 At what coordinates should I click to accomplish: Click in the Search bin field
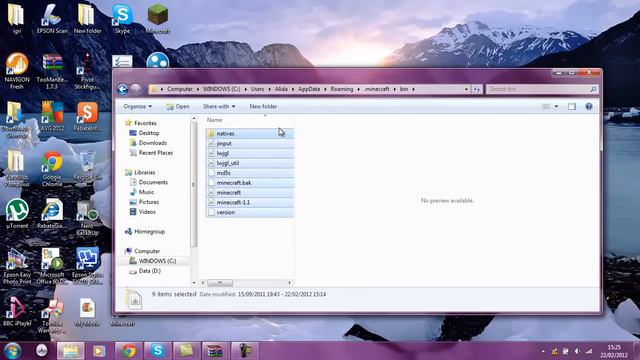click(542, 89)
